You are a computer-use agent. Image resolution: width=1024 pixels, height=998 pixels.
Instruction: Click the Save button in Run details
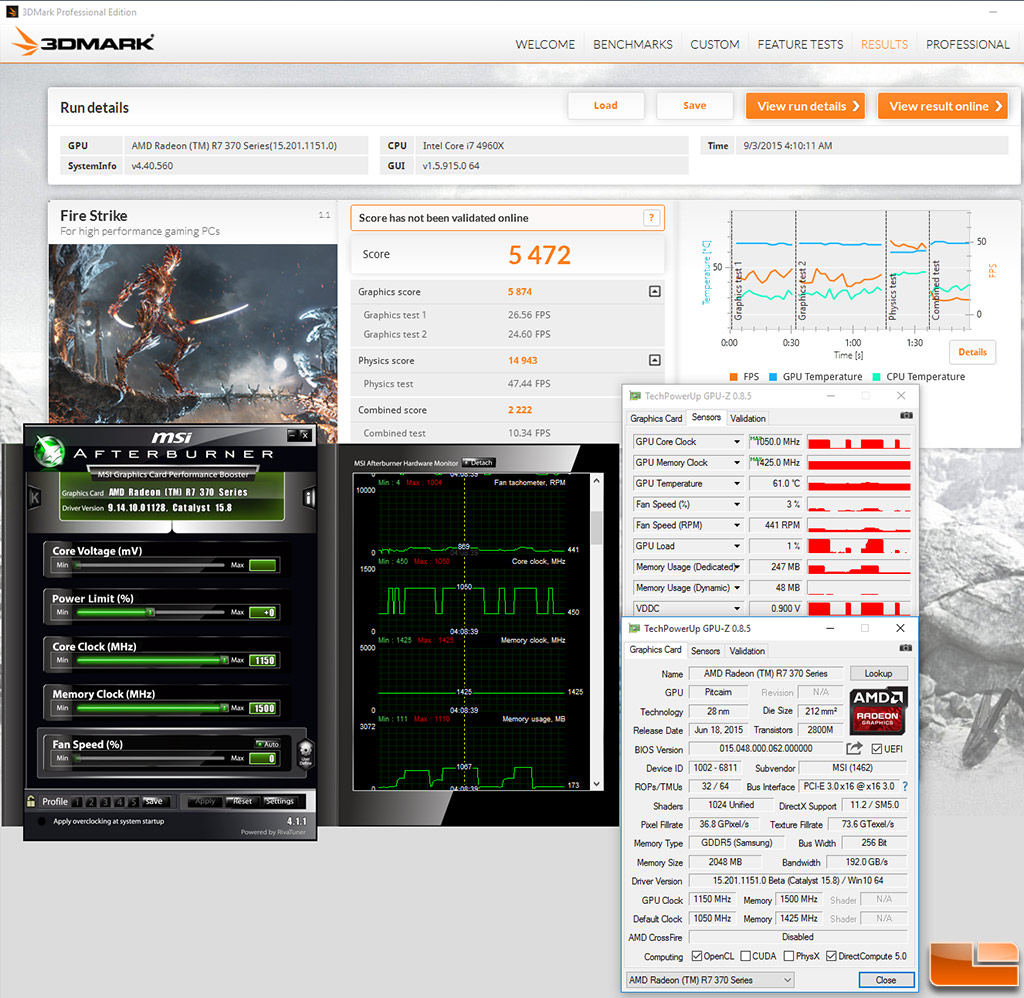pyautogui.click(x=694, y=106)
